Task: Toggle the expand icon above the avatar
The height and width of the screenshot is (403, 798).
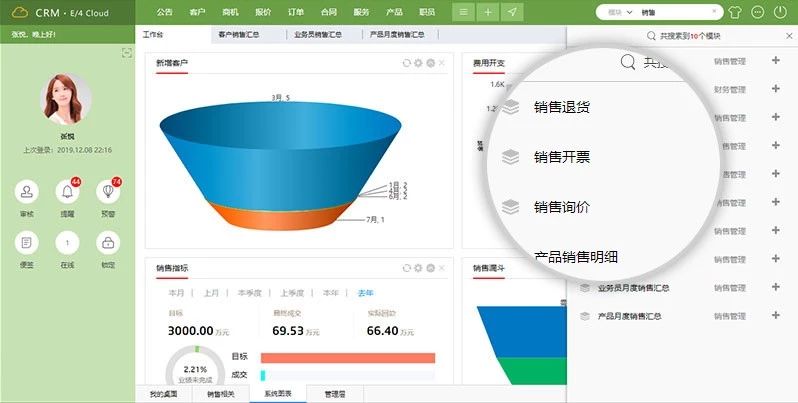Action: pos(126,52)
